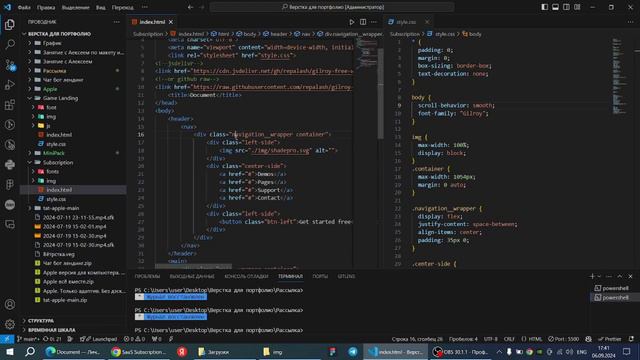Viewport: 640px width, 360px height.
Task: Go forward using title bar arrow
Action: coord(202,7)
